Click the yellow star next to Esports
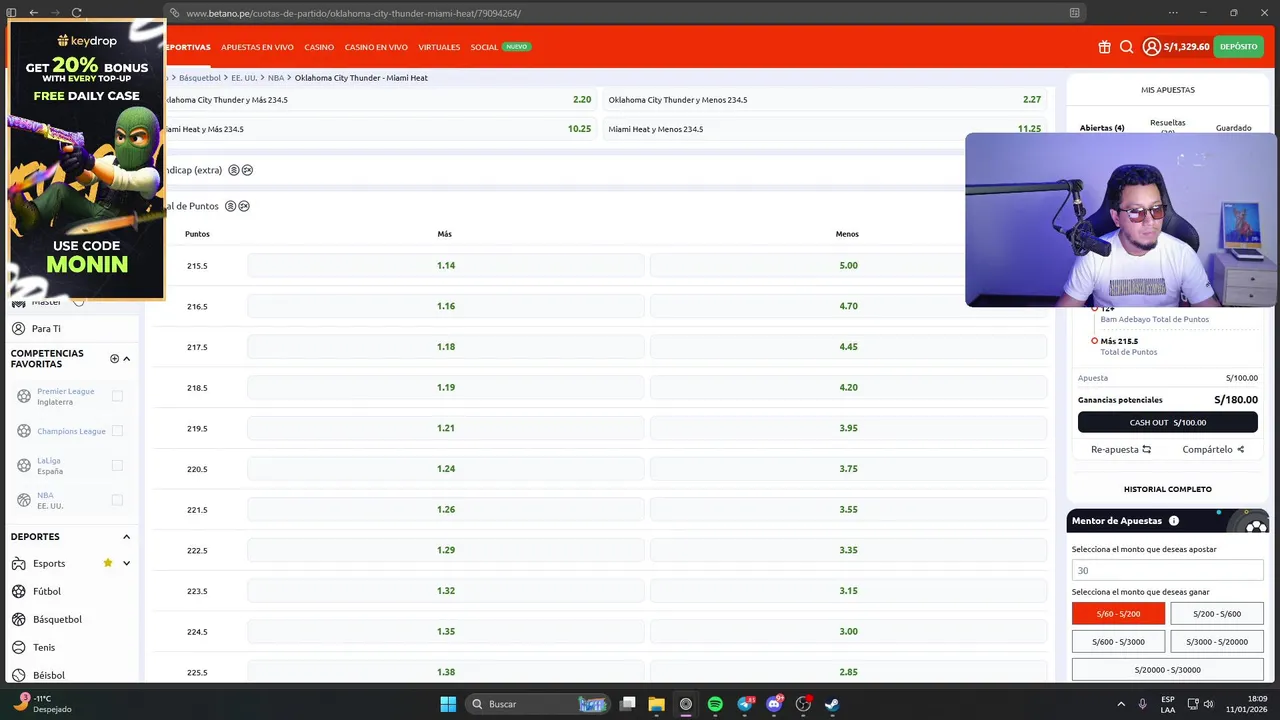1280x720 pixels. click(x=108, y=563)
